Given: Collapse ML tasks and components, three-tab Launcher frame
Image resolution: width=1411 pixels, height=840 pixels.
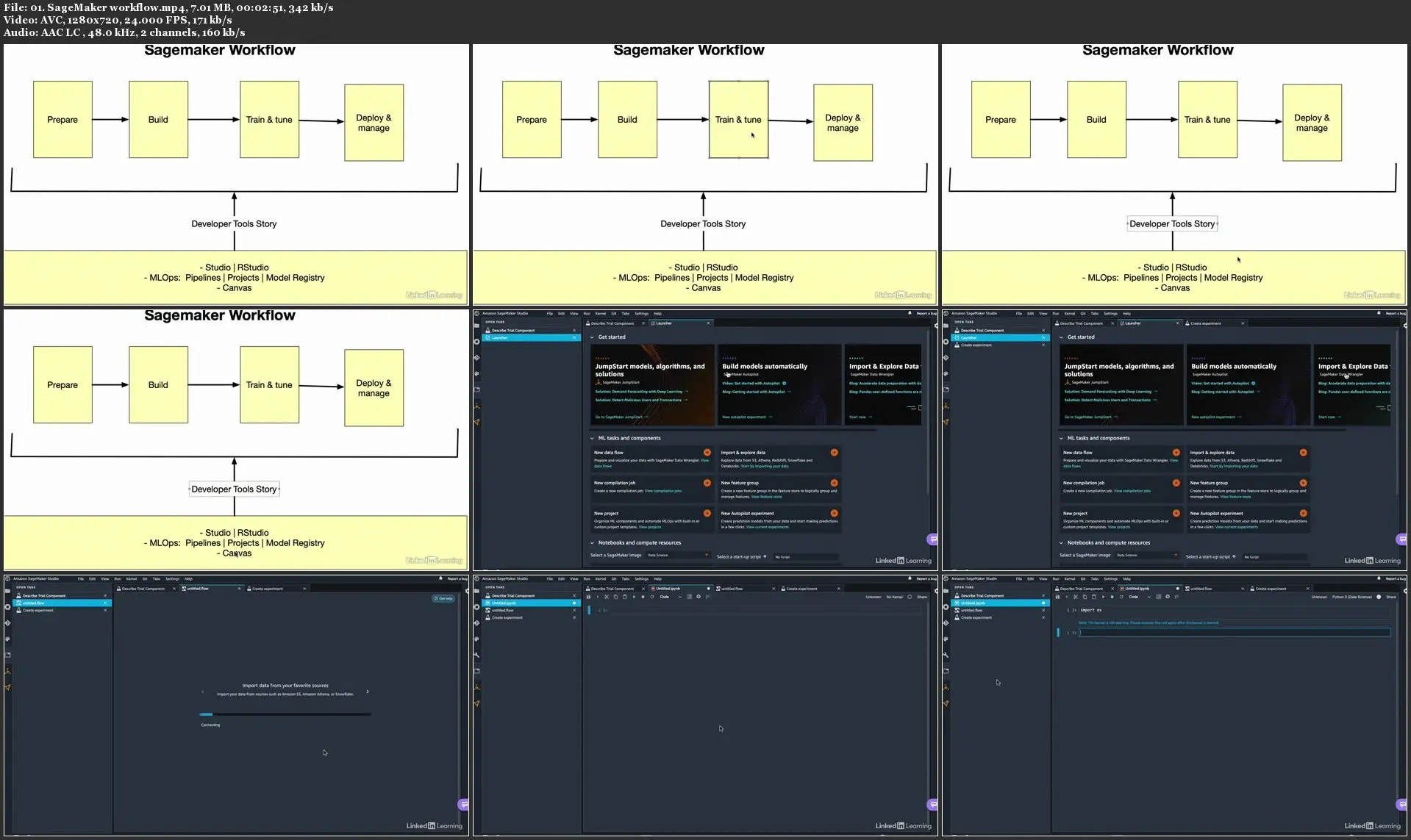Looking at the screenshot, I should pos(1061,438).
